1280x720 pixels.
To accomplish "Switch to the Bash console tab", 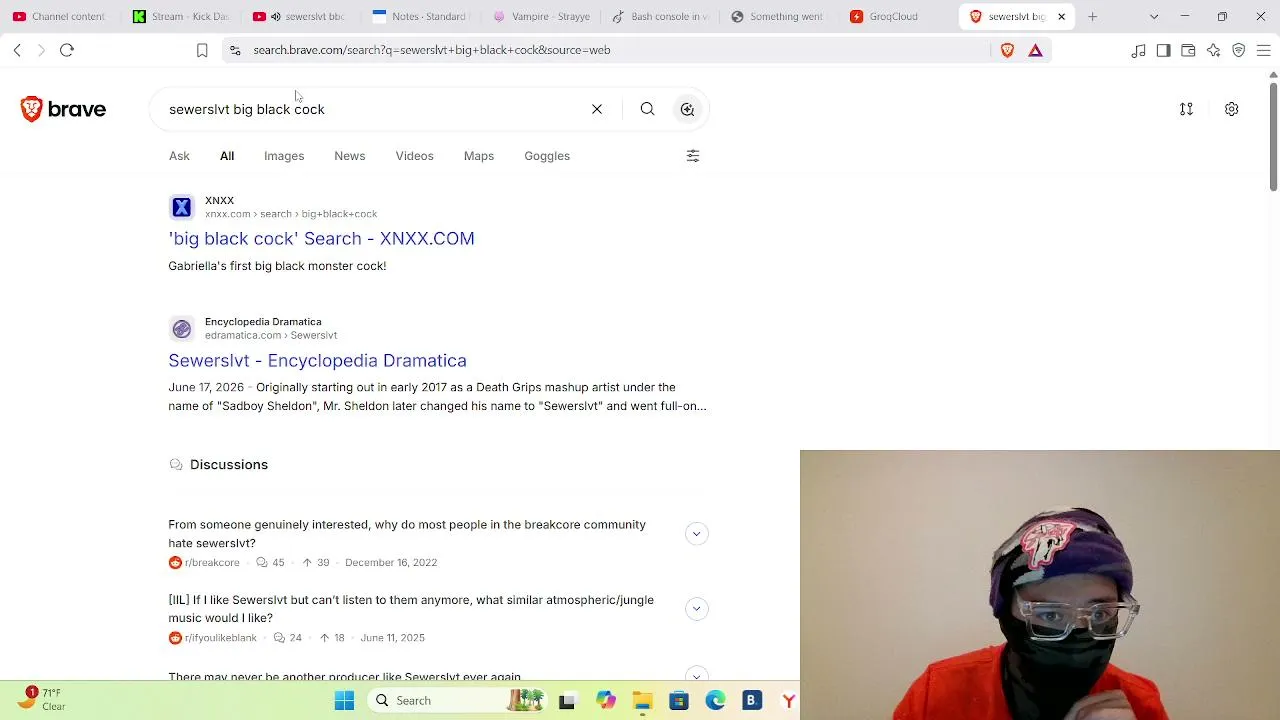I will [x=661, y=16].
